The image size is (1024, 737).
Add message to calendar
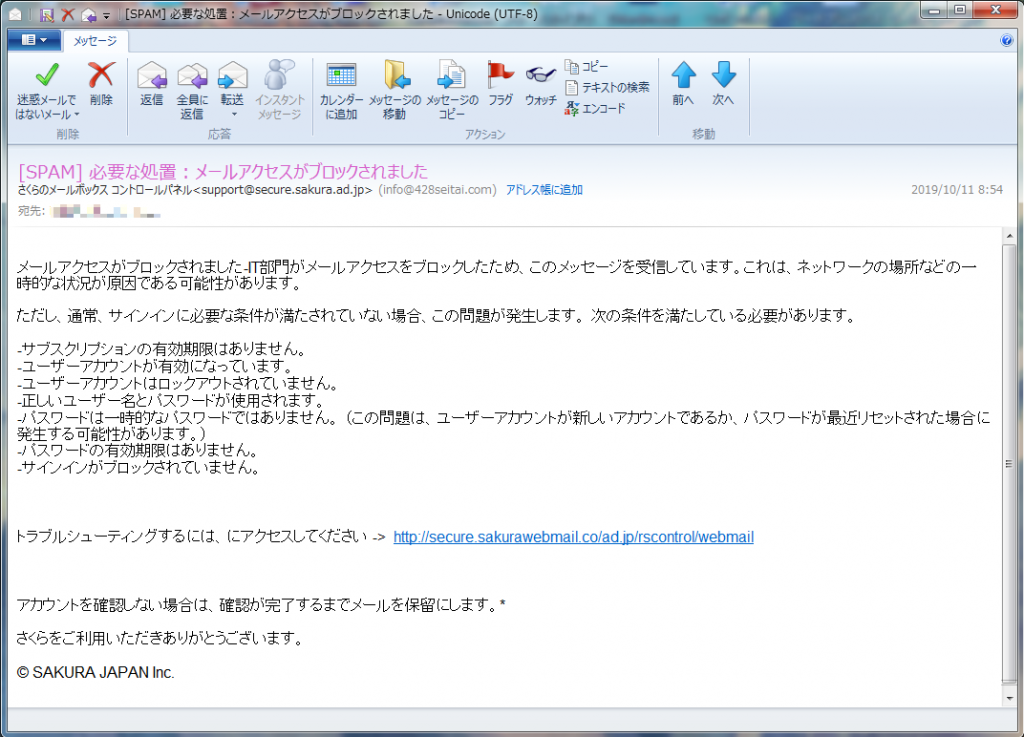[341, 90]
